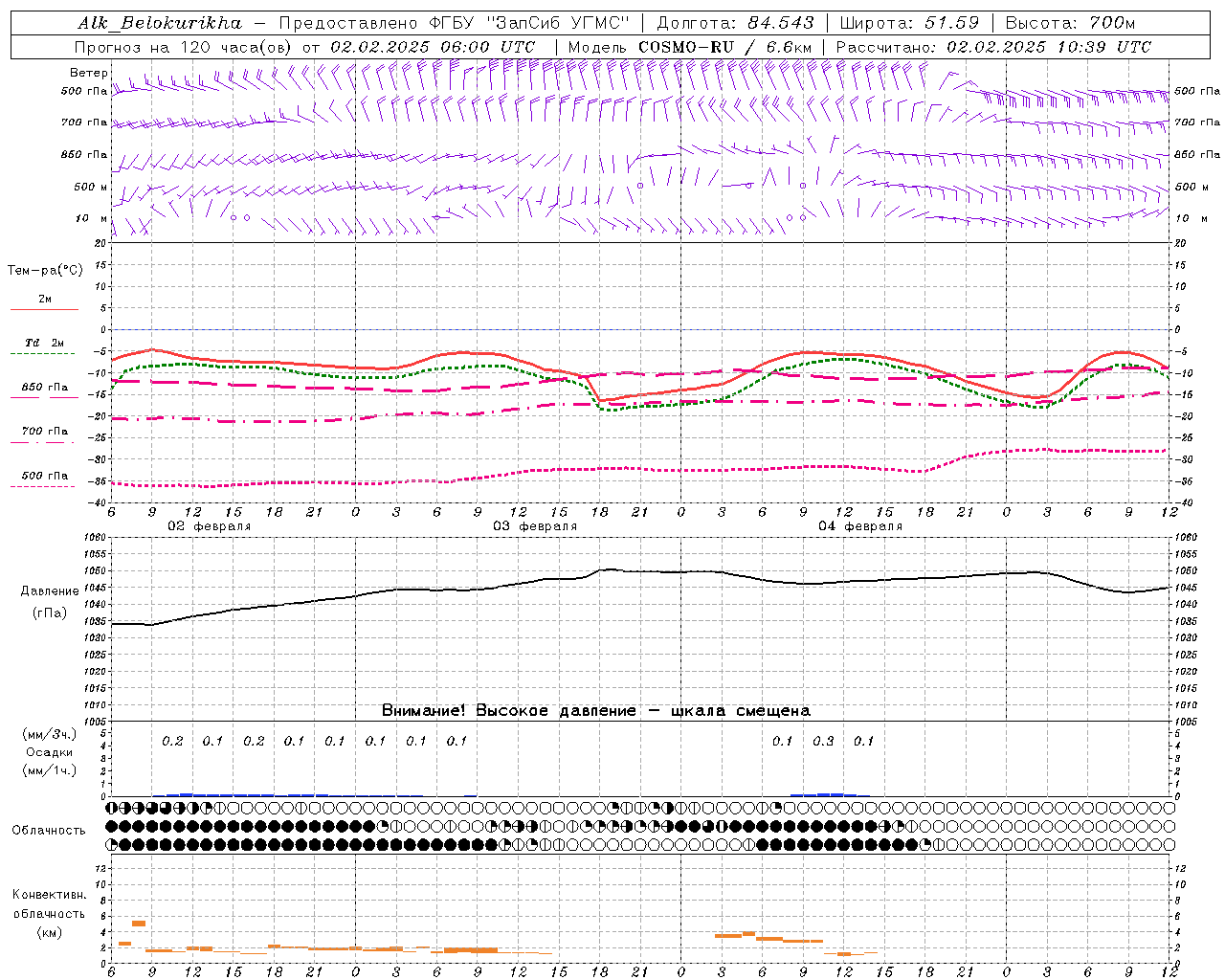
Task: Click the Широта: 51.59 value
Action: [909, 23]
